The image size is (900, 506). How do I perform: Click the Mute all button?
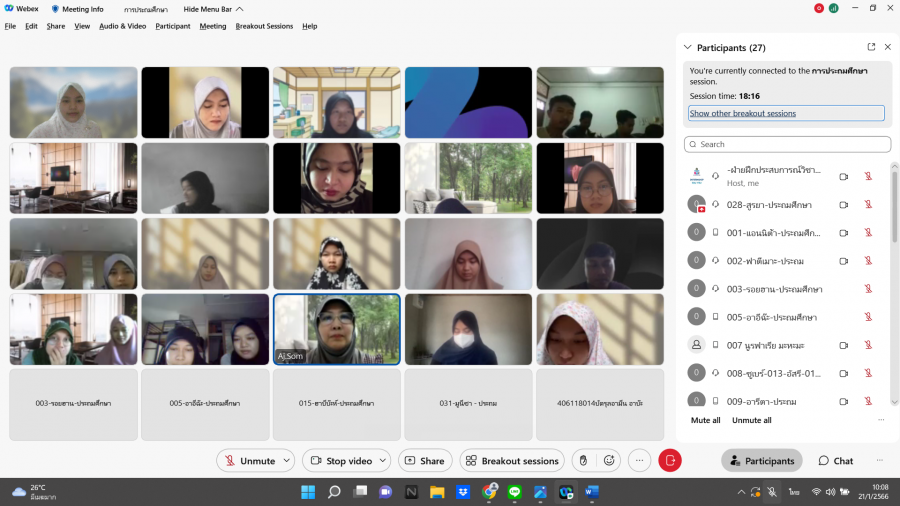(705, 420)
